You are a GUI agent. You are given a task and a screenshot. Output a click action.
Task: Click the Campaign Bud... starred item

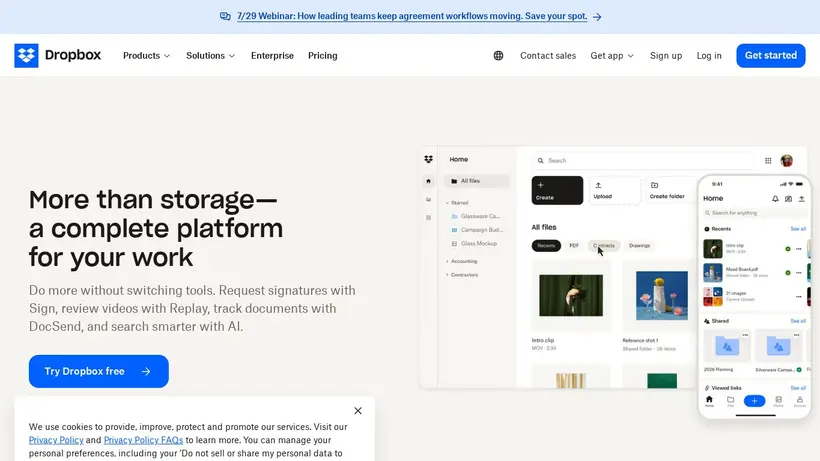(476, 229)
